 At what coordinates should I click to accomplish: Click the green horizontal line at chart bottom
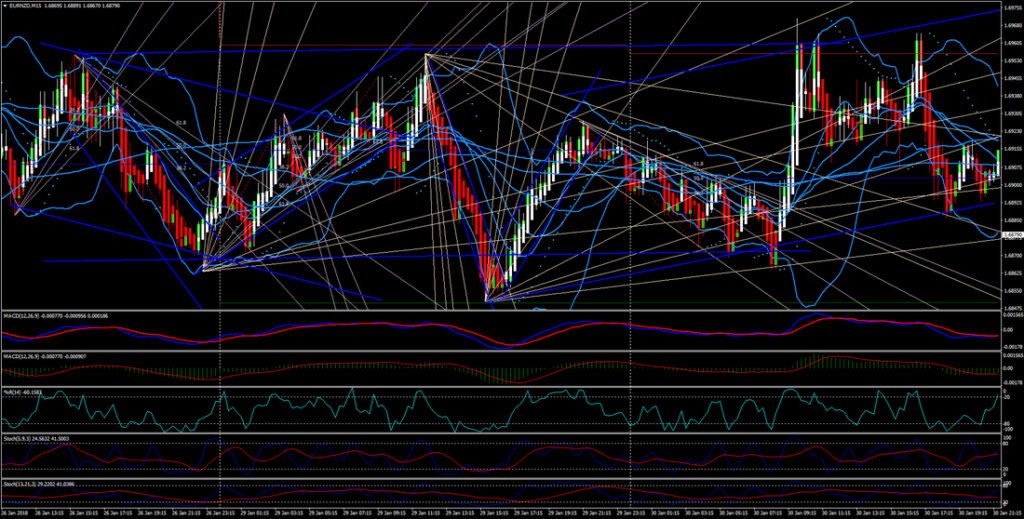(607, 303)
